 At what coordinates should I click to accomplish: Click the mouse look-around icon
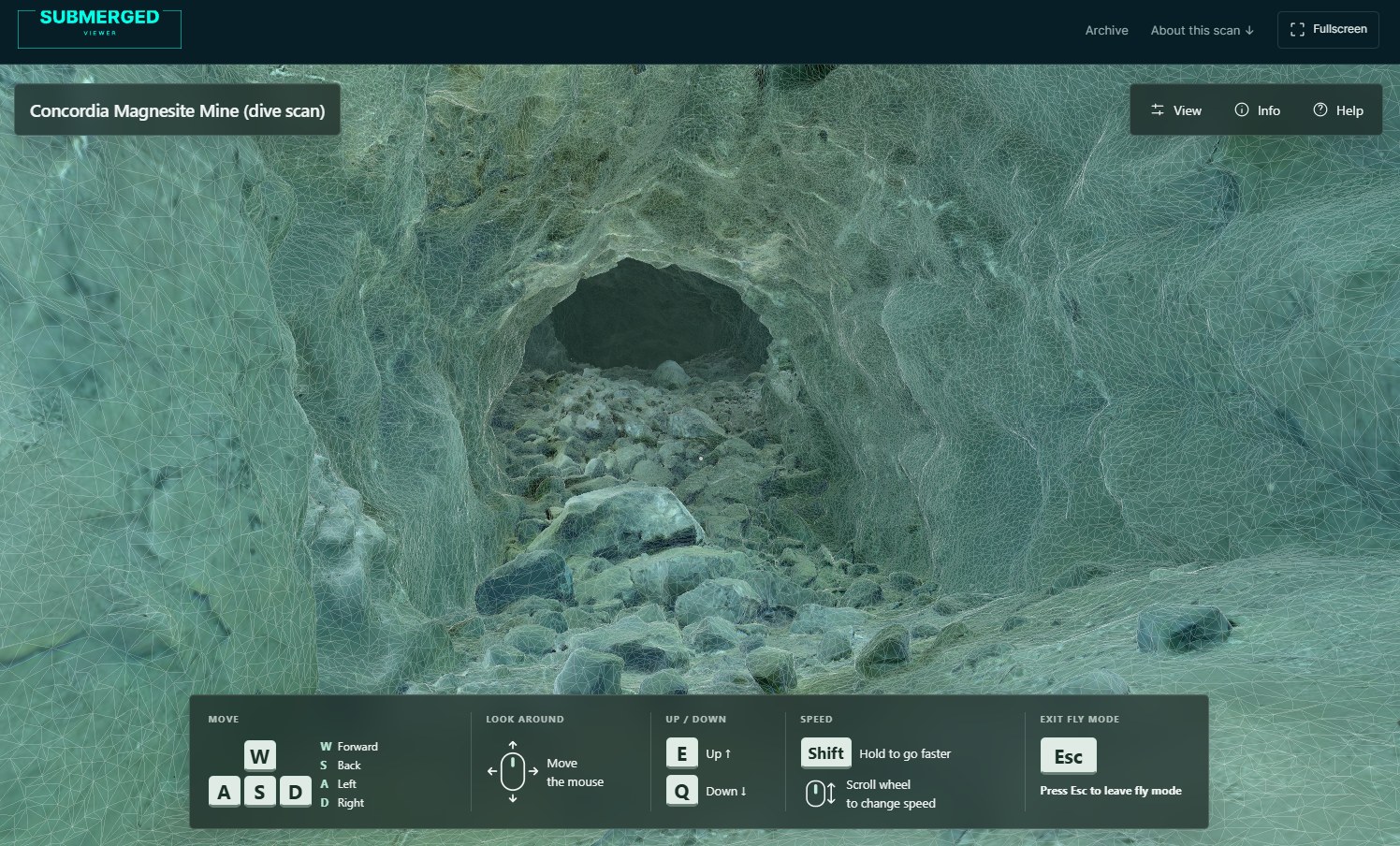tap(513, 772)
